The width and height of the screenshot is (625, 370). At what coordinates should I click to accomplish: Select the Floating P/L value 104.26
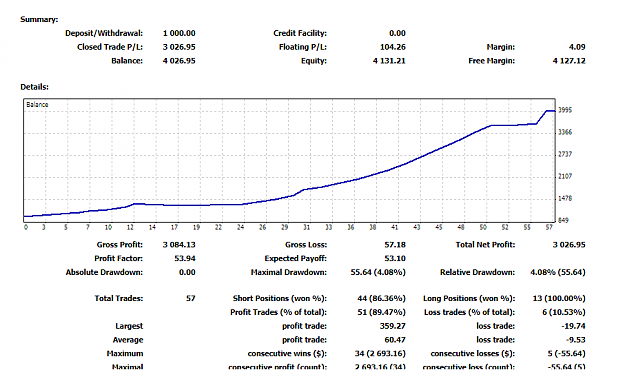(393, 47)
